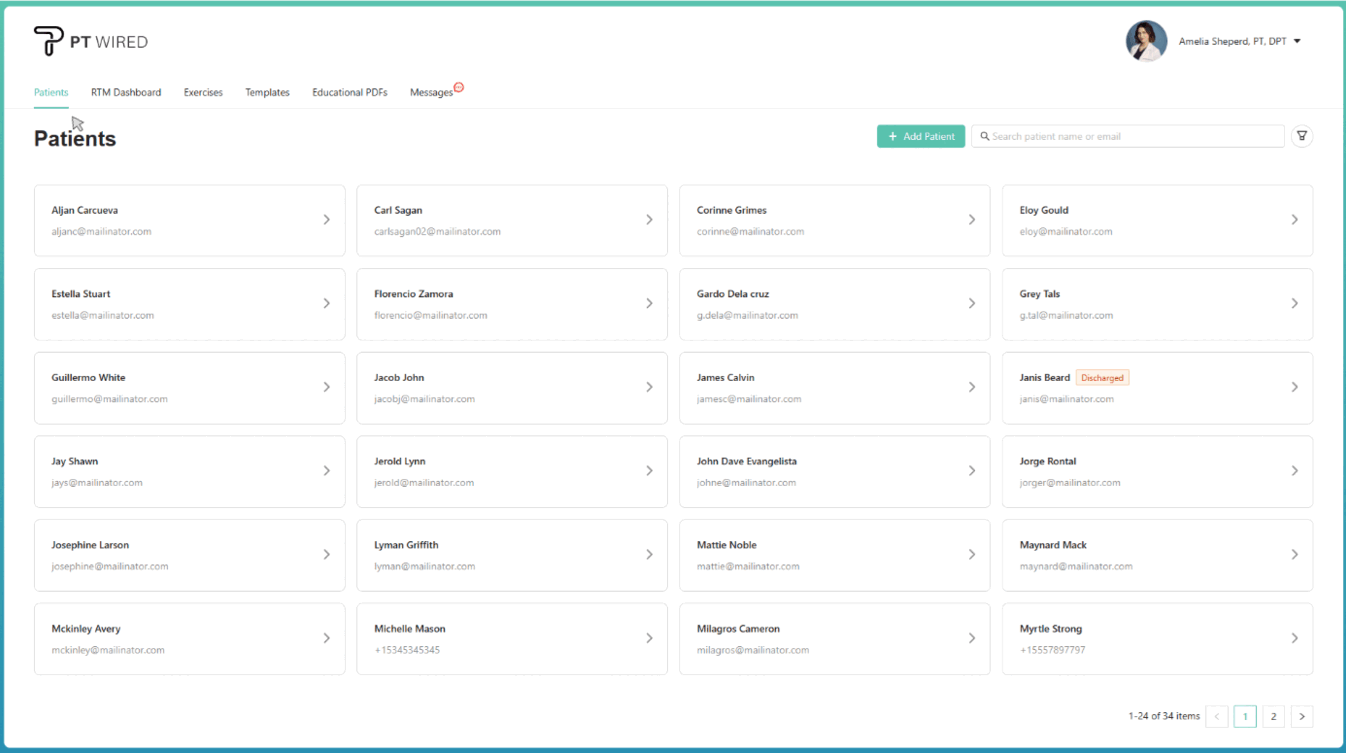The height and width of the screenshot is (753, 1346).
Task: Click inside the patient search field
Action: click(1100, 135)
